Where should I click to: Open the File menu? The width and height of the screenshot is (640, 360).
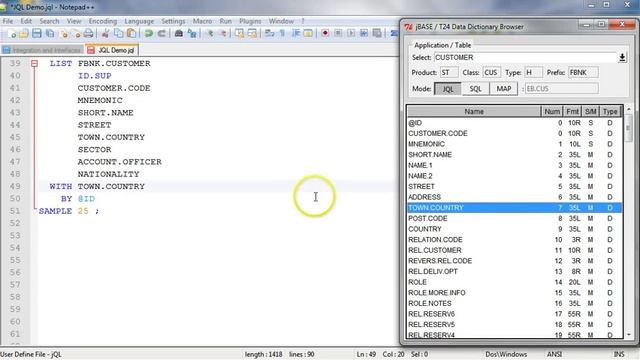pyautogui.click(x=8, y=21)
